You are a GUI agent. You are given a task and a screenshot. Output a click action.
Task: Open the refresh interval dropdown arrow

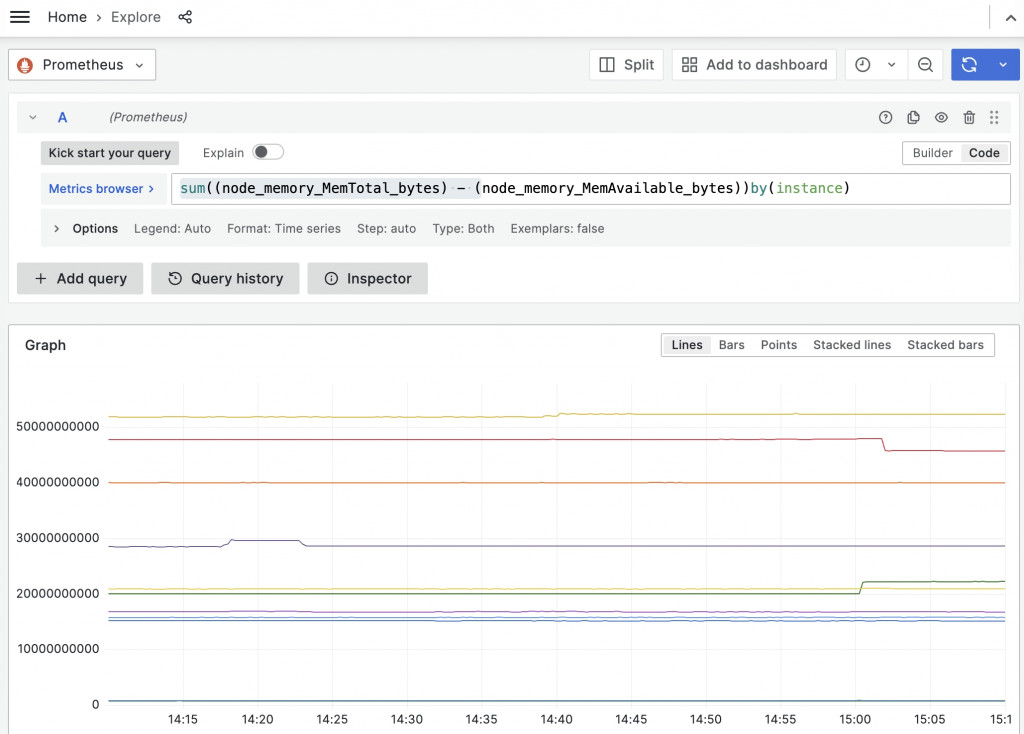point(1003,65)
